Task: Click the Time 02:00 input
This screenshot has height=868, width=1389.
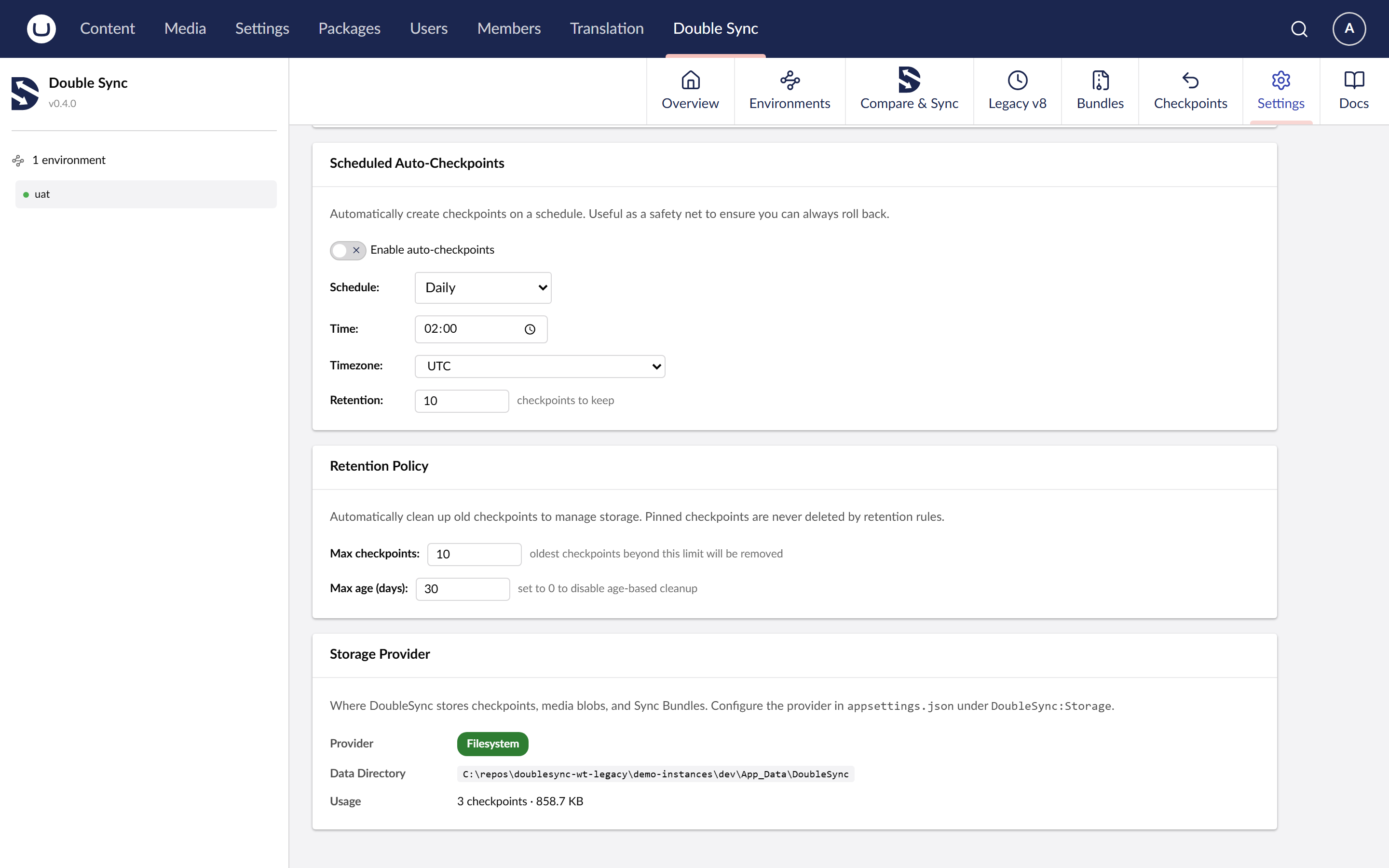Action: pos(481,329)
